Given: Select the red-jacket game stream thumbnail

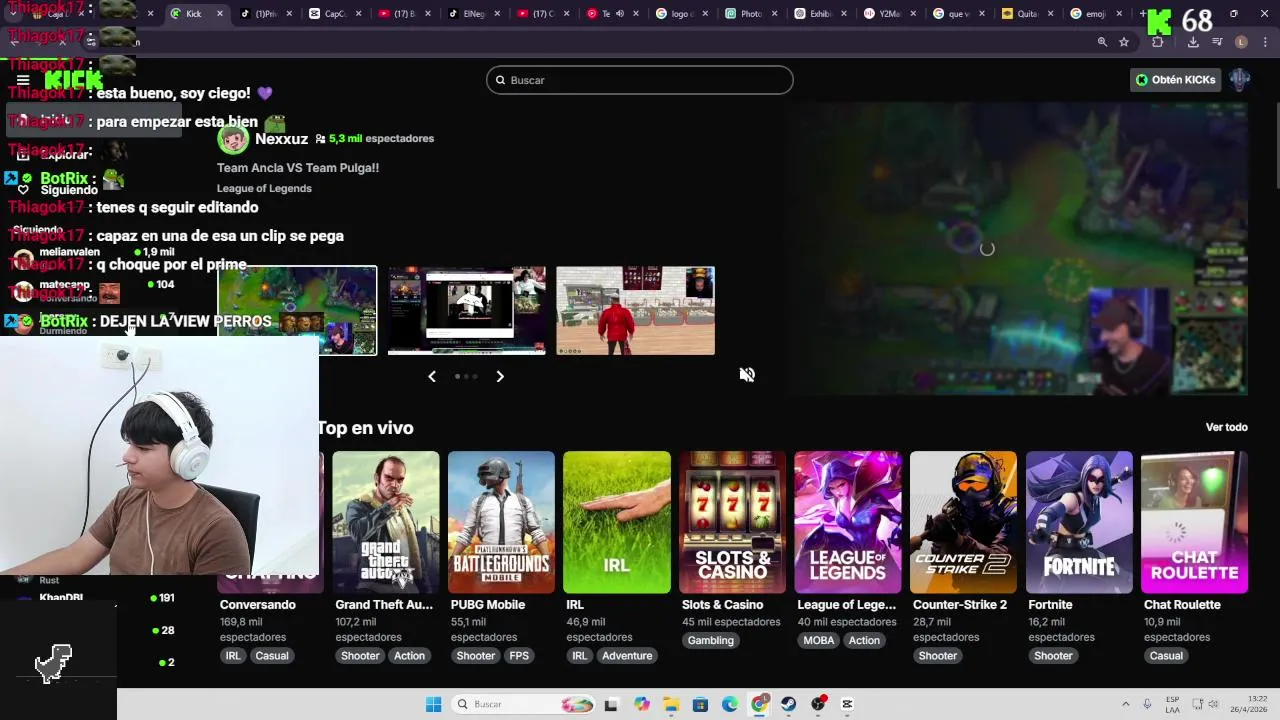Looking at the screenshot, I should (x=636, y=310).
